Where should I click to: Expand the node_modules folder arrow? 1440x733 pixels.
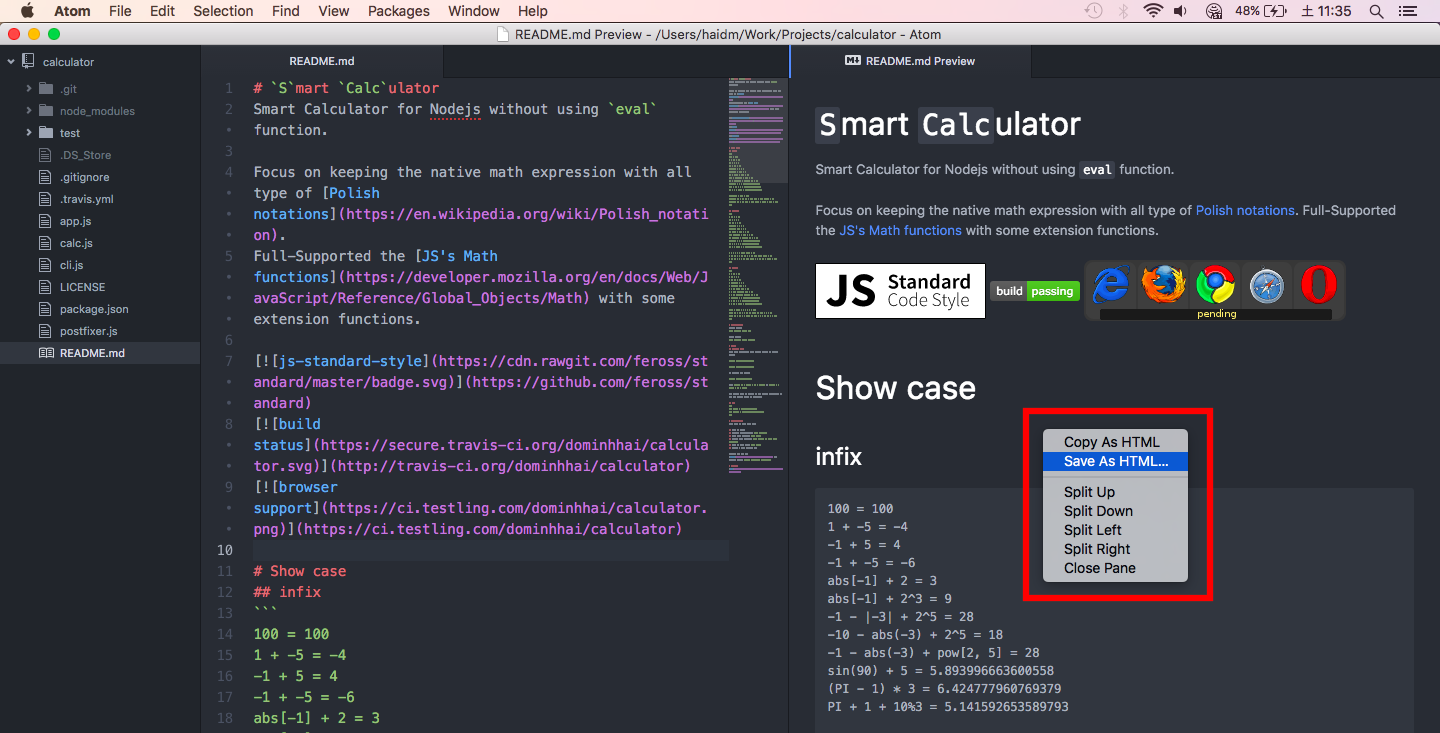(29, 111)
